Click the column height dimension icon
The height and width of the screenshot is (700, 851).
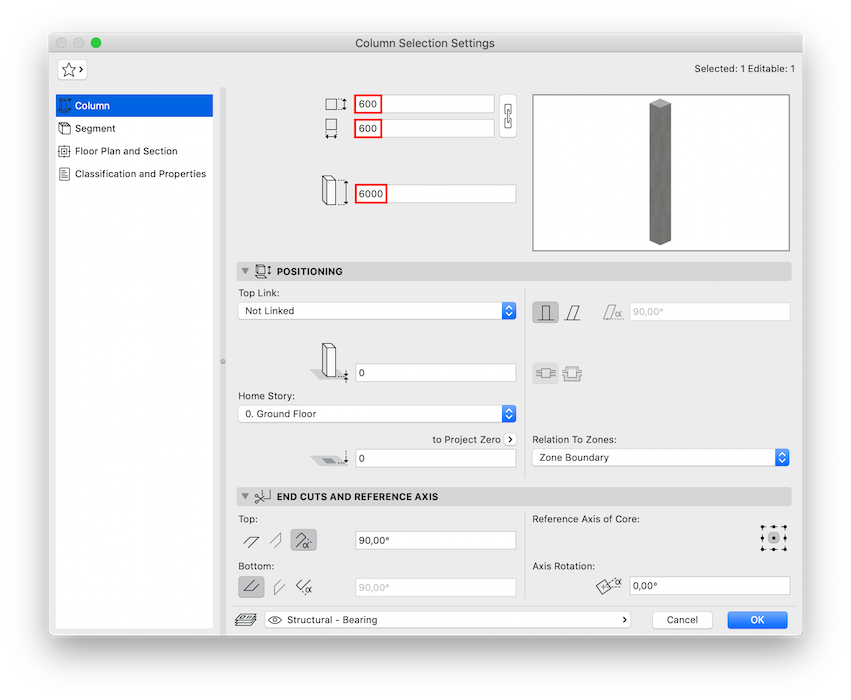[335, 190]
